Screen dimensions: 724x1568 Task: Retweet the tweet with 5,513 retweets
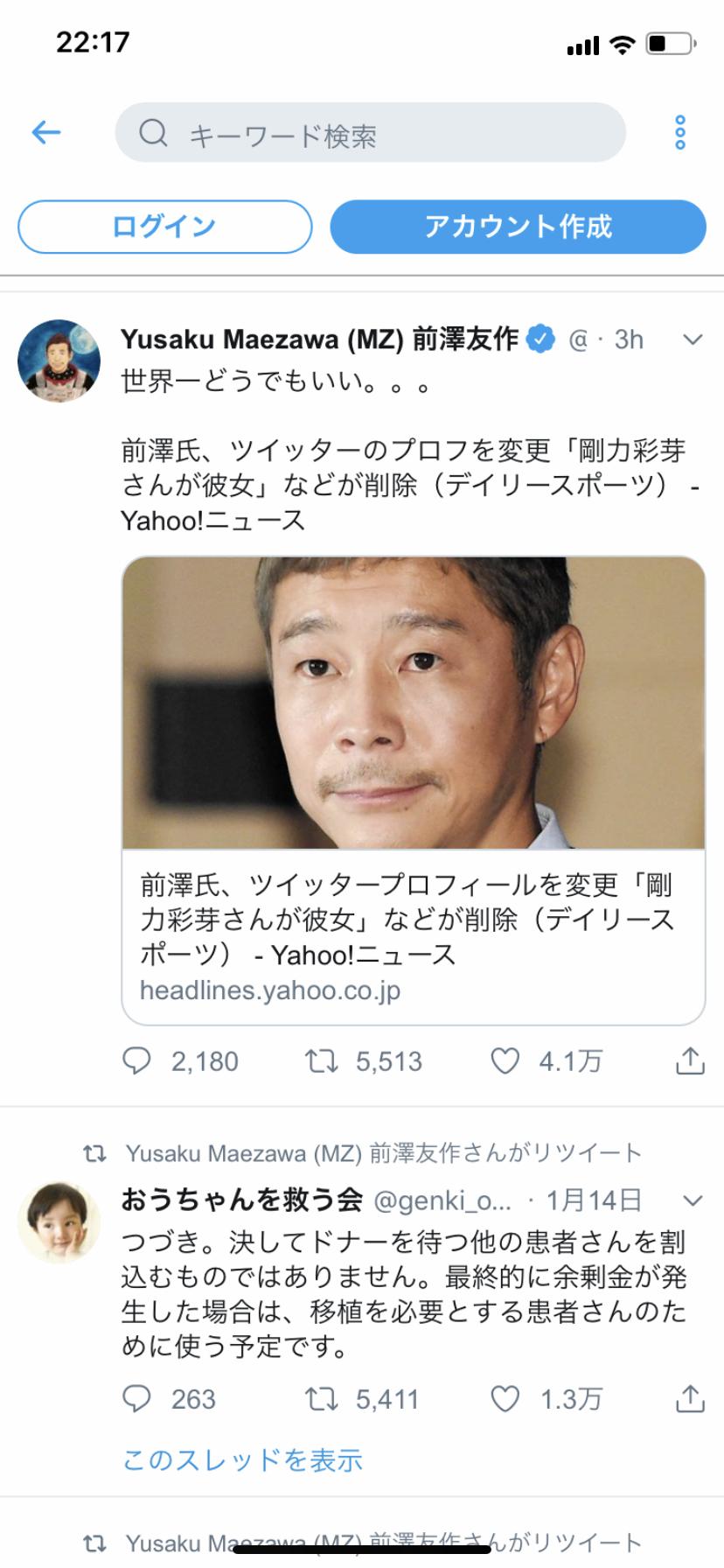click(321, 1061)
